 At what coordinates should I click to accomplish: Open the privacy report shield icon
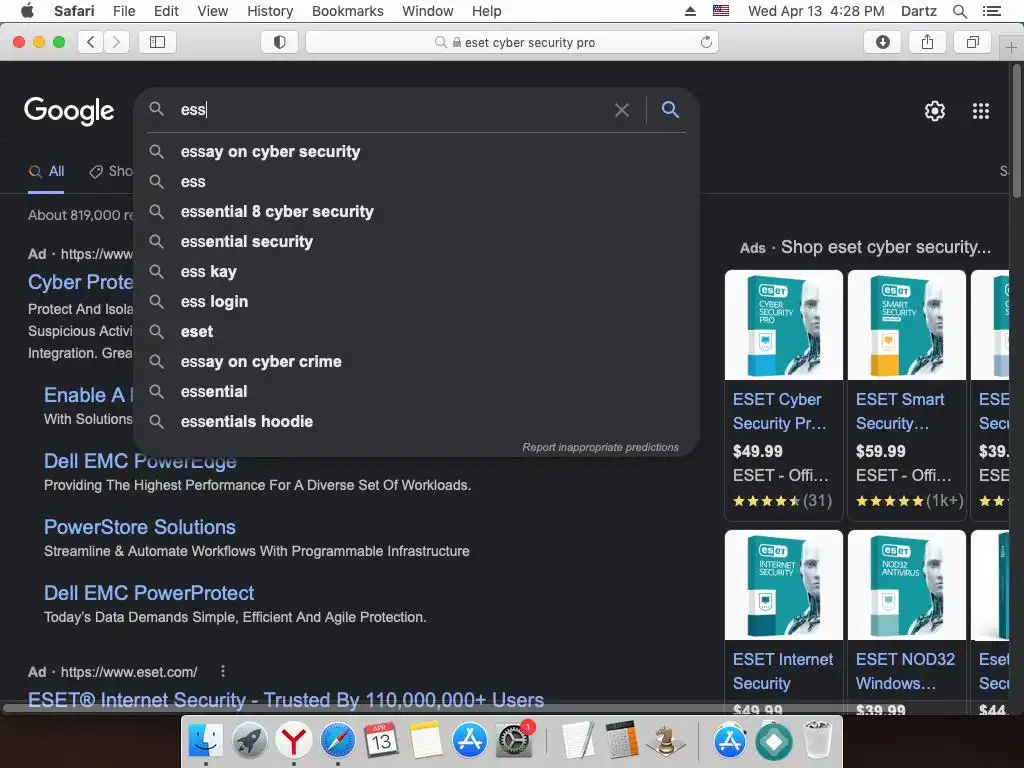pyautogui.click(x=280, y=42)
